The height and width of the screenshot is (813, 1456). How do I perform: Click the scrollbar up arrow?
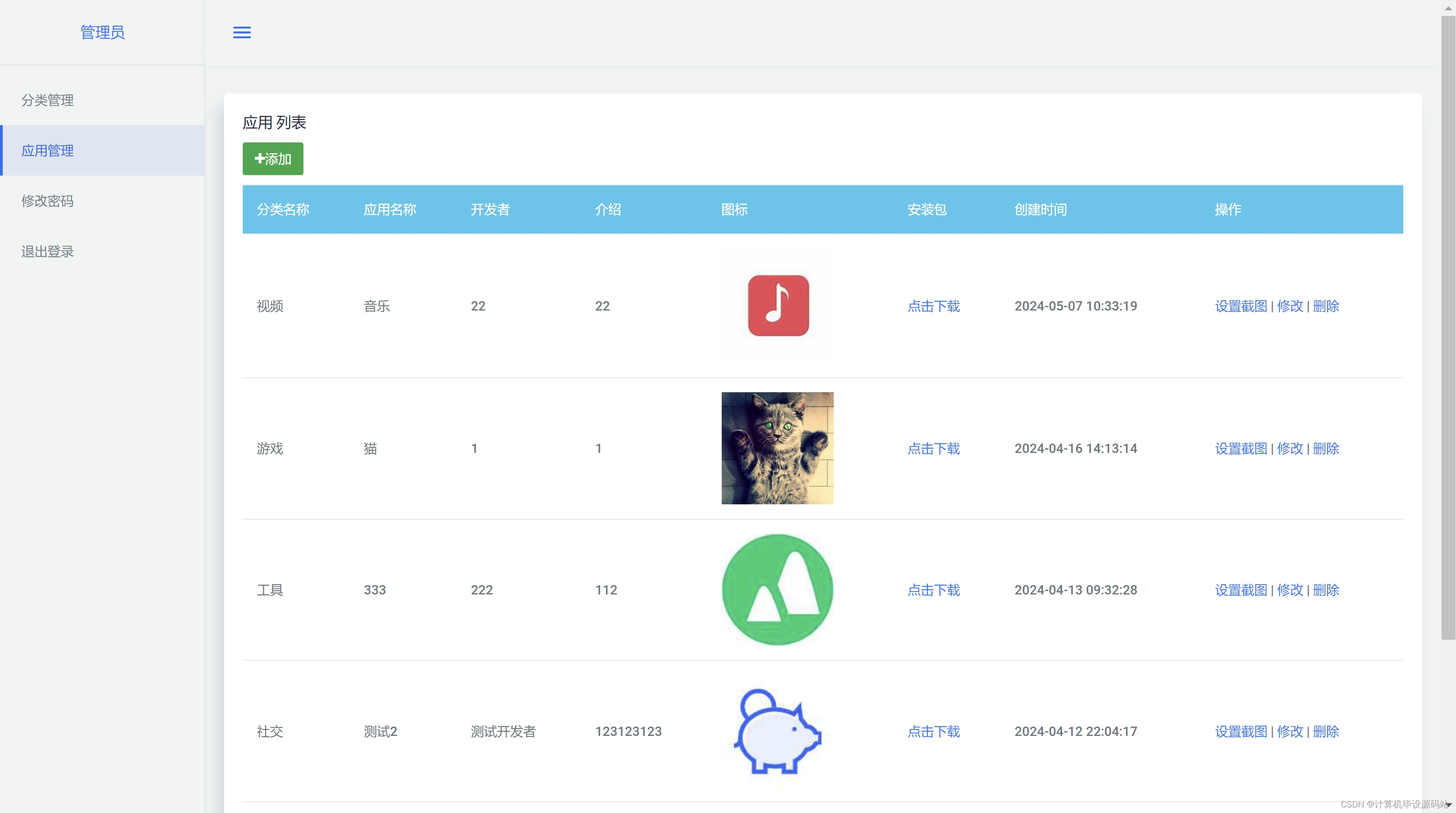point(1449,8)
